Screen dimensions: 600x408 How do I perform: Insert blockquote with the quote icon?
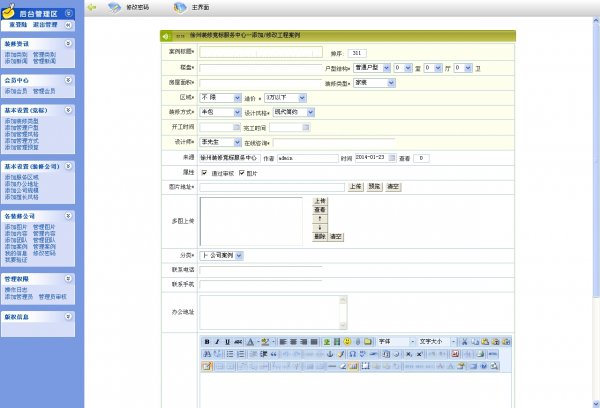[274, 354]
